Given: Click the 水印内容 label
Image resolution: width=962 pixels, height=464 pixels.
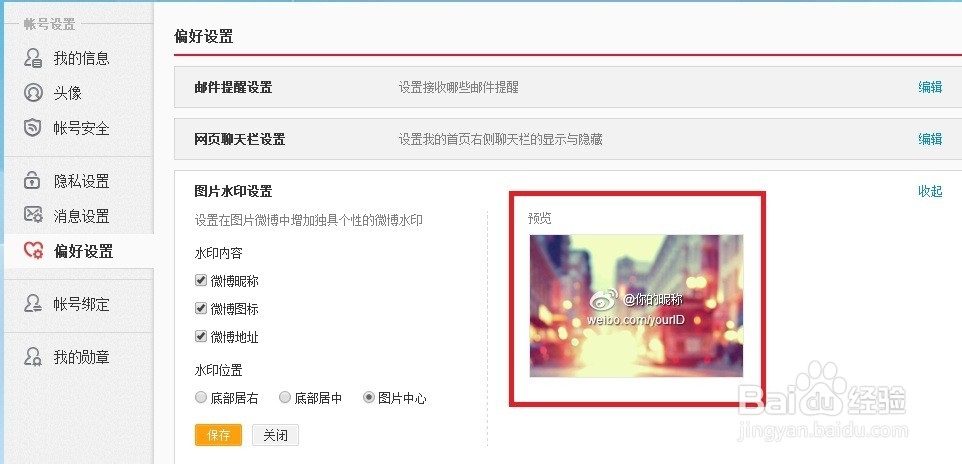Looking at the screenshot, I should tap(218, 252).
